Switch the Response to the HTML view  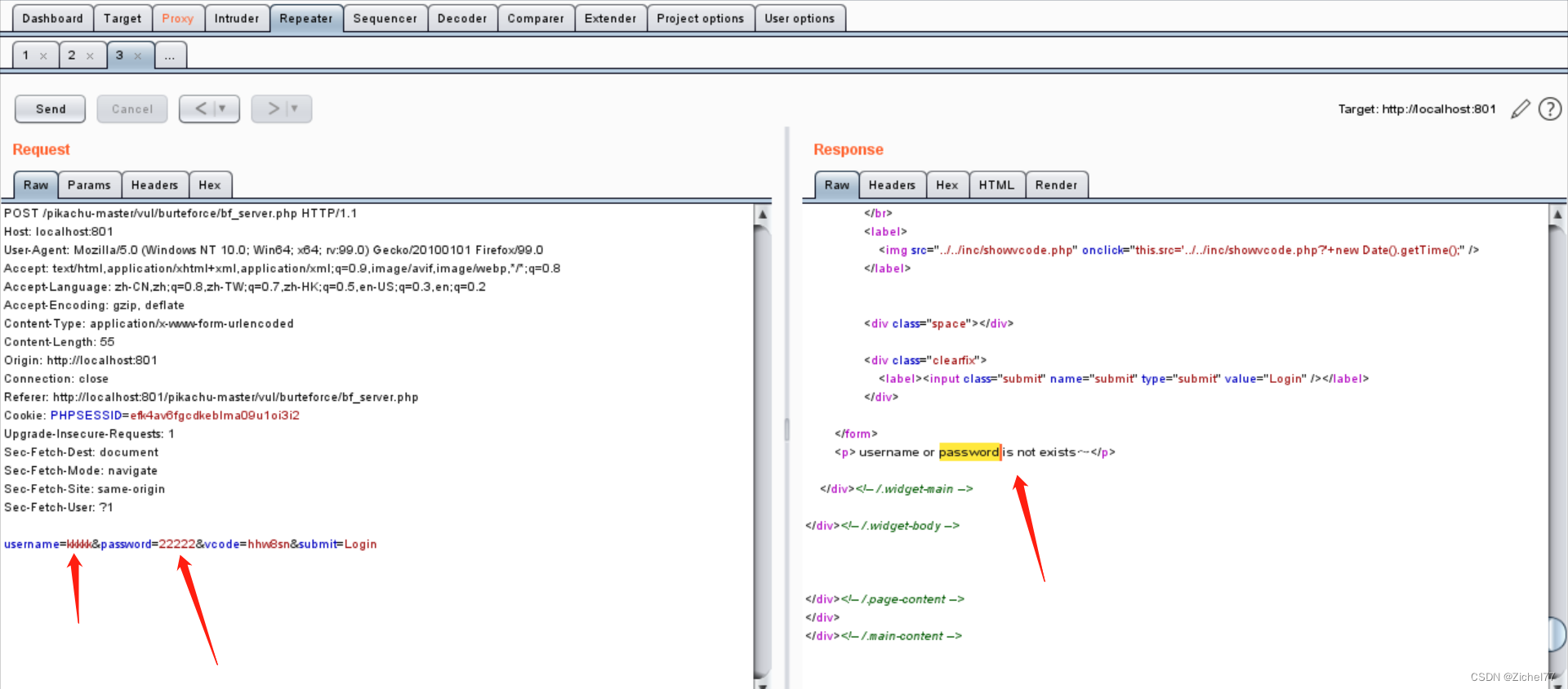(x=997, y=185)
